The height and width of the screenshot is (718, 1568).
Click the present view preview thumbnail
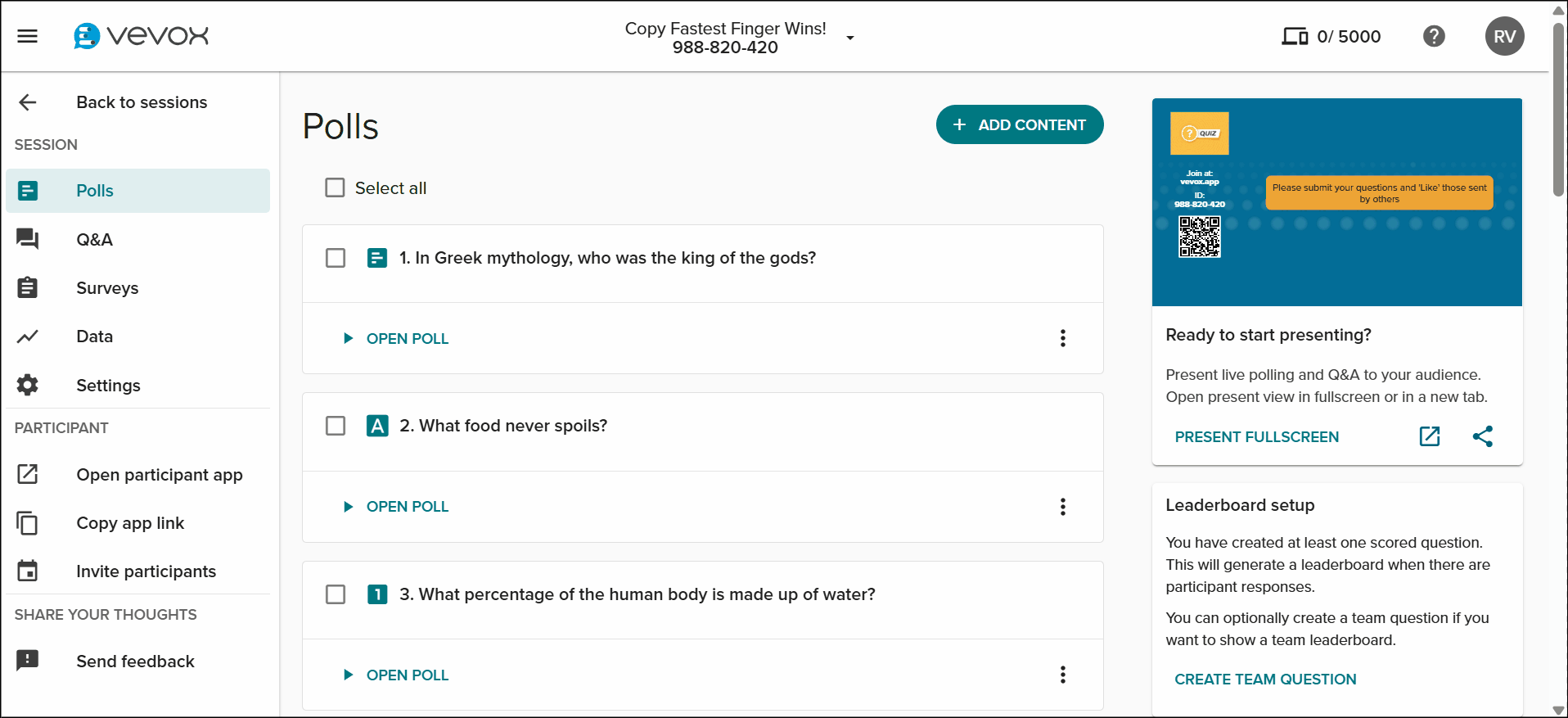click(1336, 202)
